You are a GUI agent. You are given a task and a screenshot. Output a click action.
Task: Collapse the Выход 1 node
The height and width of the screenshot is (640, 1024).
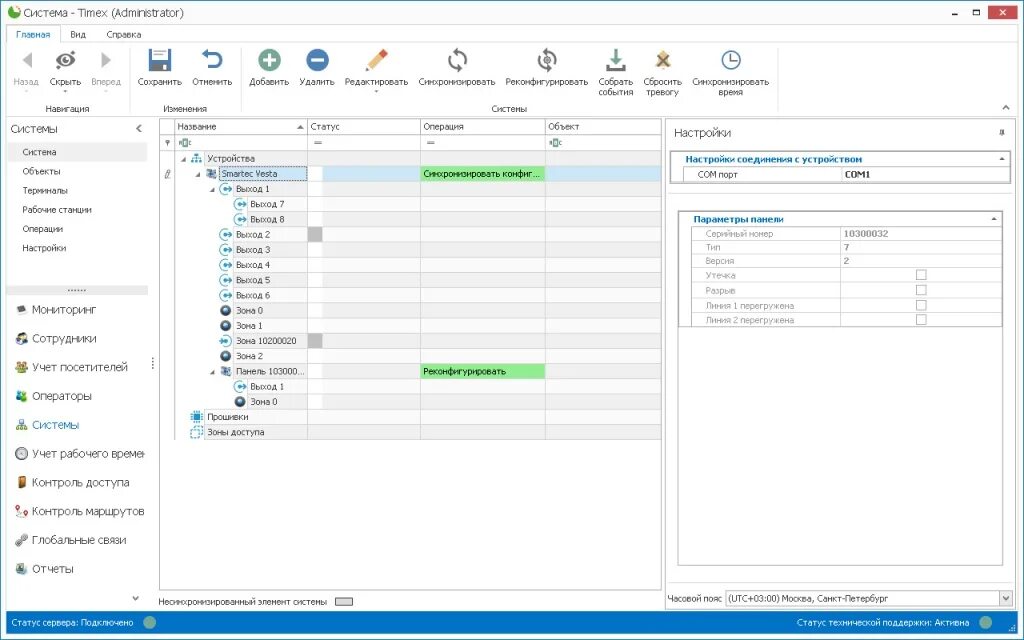tap(212, 189)
